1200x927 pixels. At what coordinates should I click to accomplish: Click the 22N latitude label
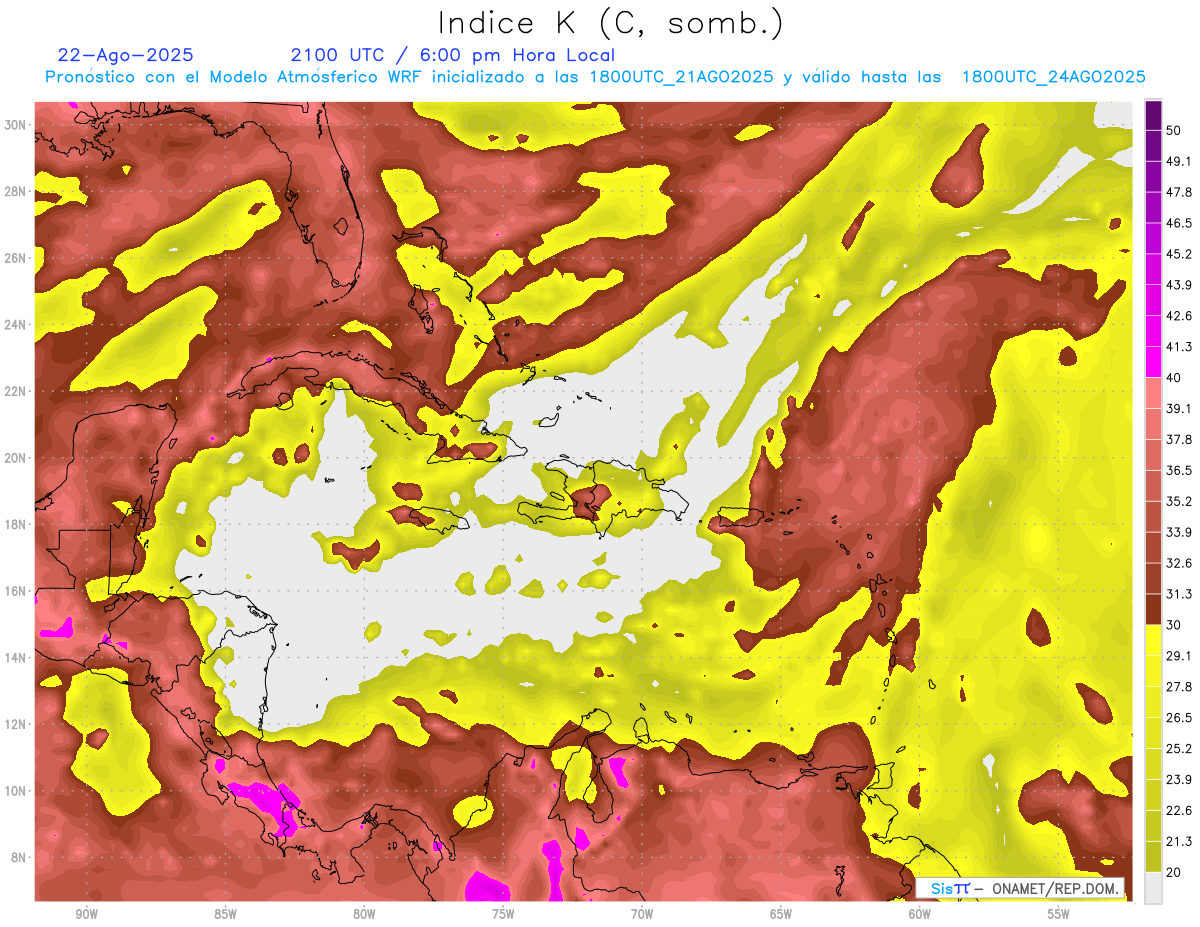pyautogui.click(x=15, y=391)
